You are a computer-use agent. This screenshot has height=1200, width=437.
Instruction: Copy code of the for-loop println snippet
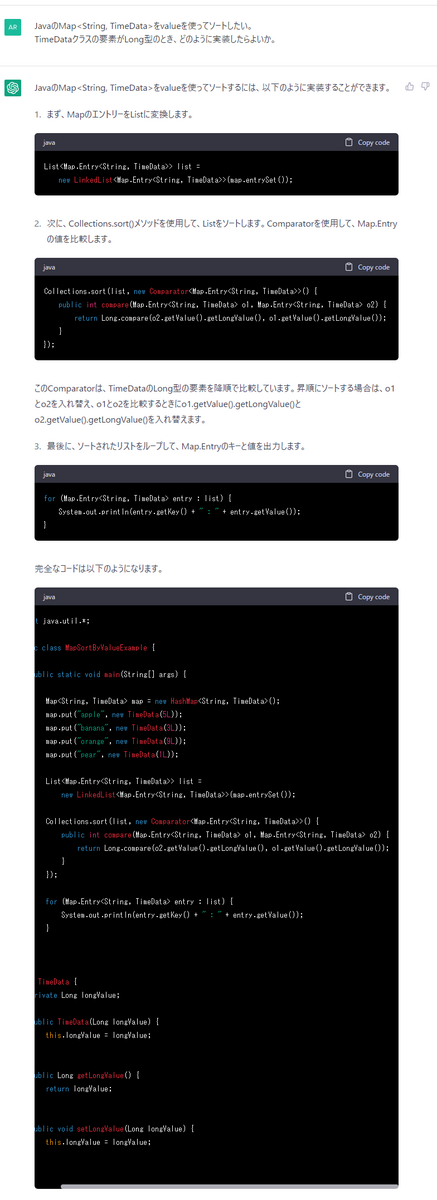[x=367, y=474]
